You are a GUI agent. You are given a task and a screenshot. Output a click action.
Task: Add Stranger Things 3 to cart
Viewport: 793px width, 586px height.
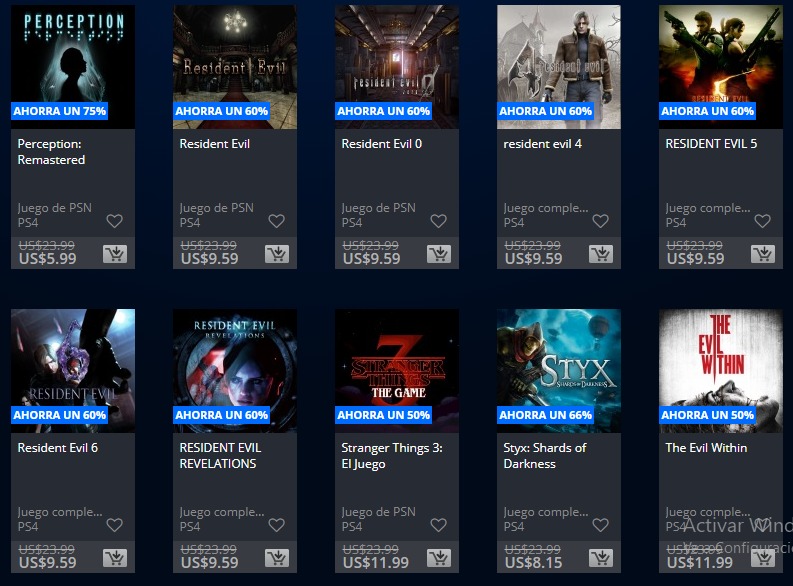click(x=438, y=558)
